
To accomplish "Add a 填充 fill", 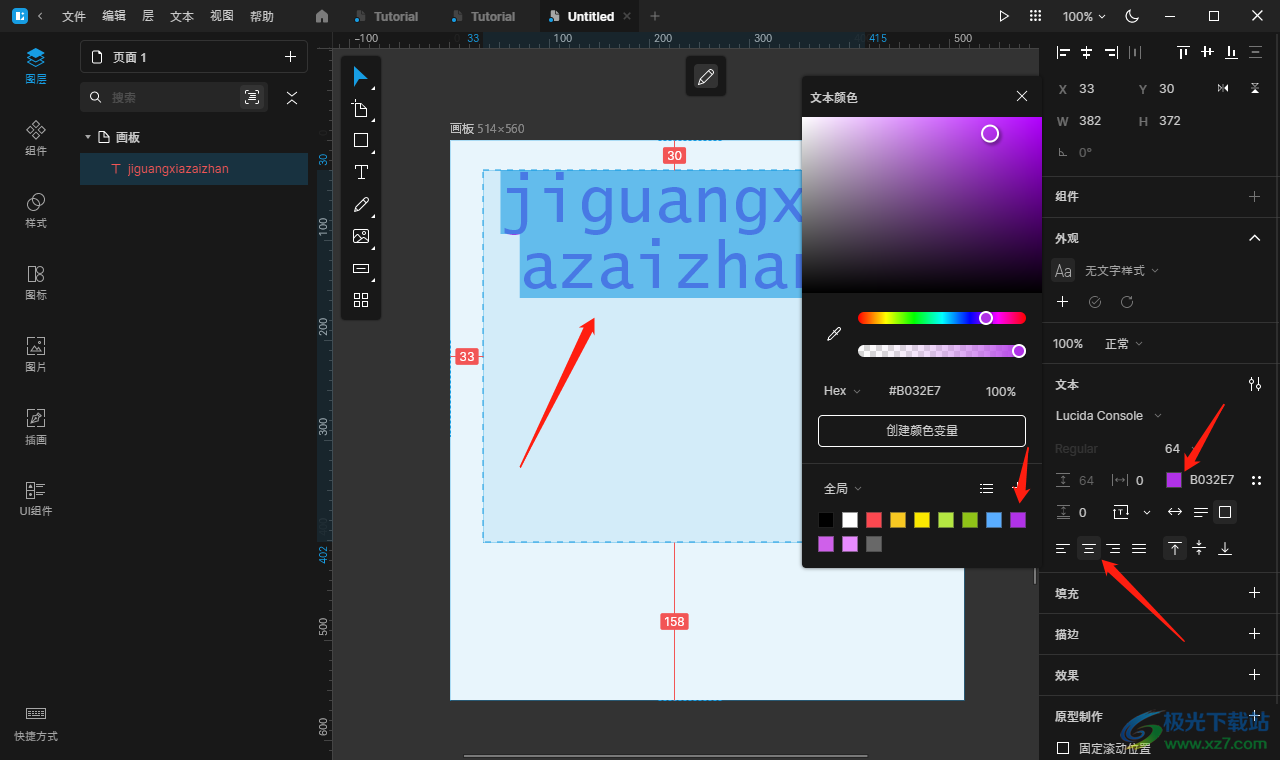I will coord(1255,593).
